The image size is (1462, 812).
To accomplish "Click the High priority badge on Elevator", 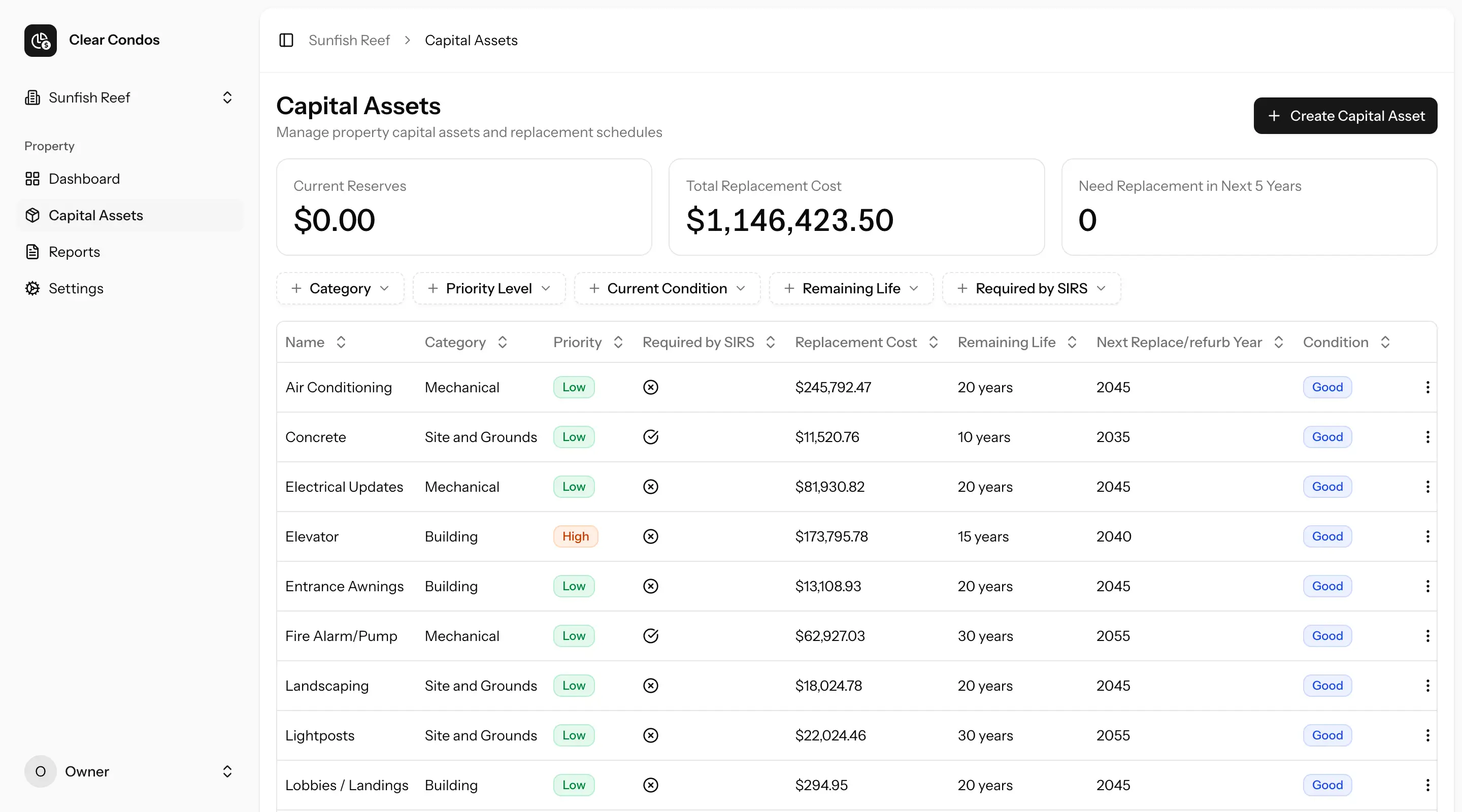I will (x=575, y=536).
